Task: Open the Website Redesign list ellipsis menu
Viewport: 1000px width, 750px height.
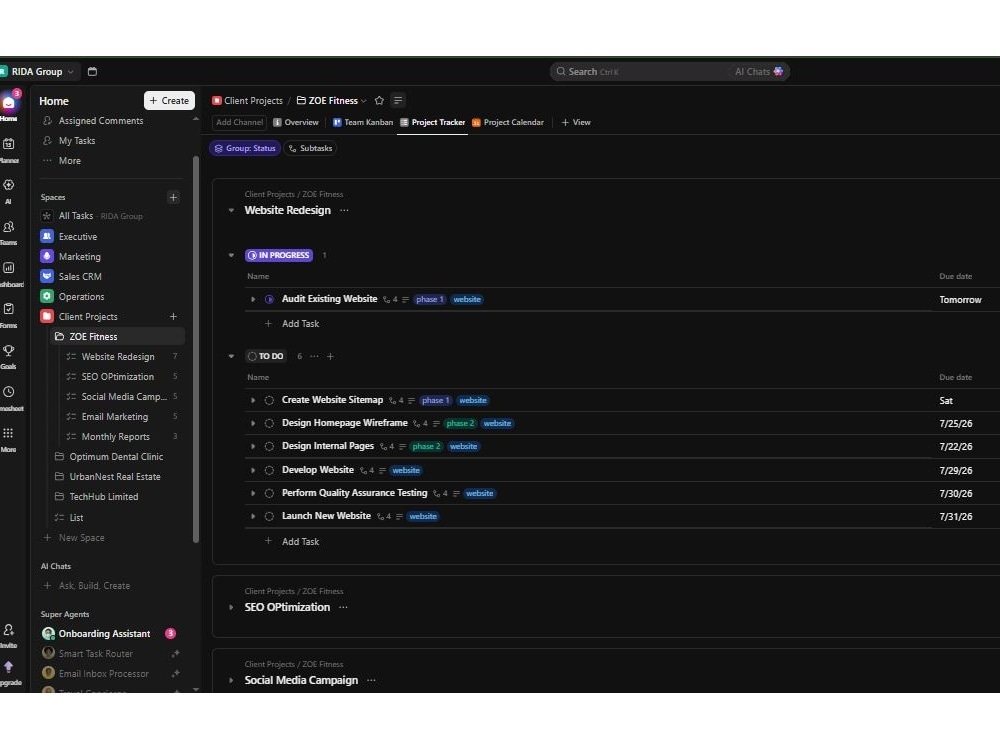Action: tap(344, 210)
